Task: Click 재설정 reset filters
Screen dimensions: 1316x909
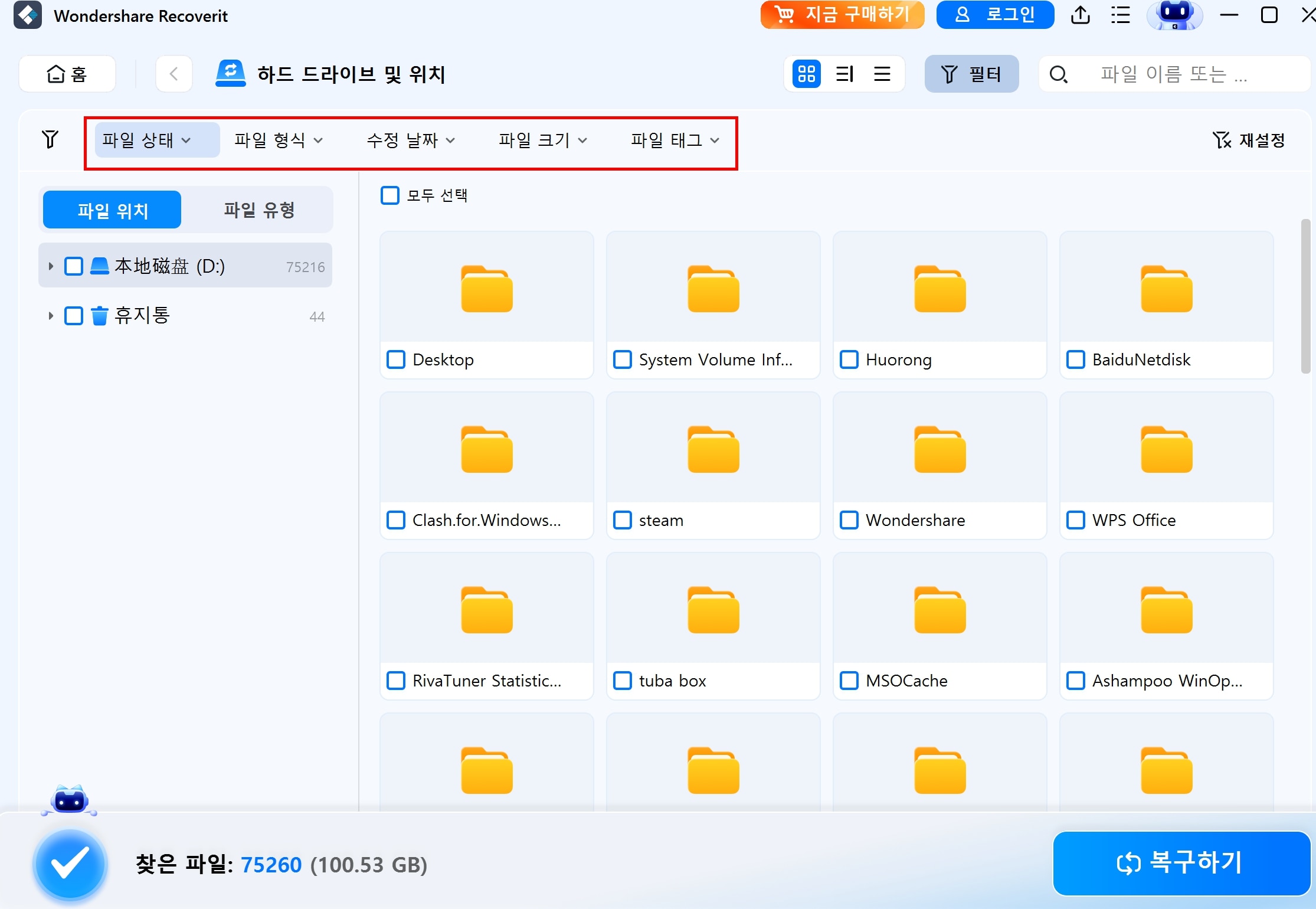Action: (1249, 140)
